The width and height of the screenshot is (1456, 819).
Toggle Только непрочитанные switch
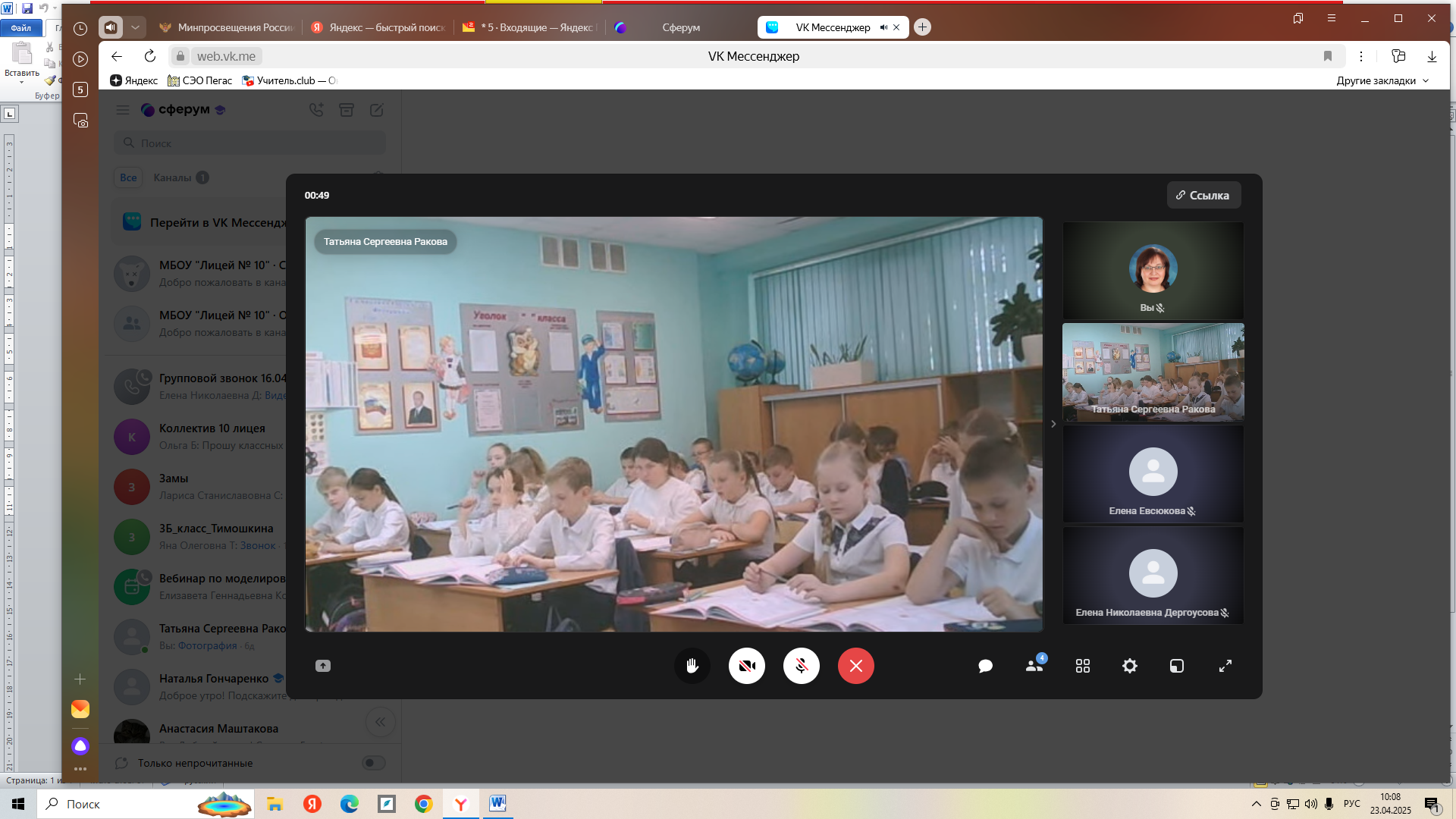pyautogui.click(x=374, y=763)
